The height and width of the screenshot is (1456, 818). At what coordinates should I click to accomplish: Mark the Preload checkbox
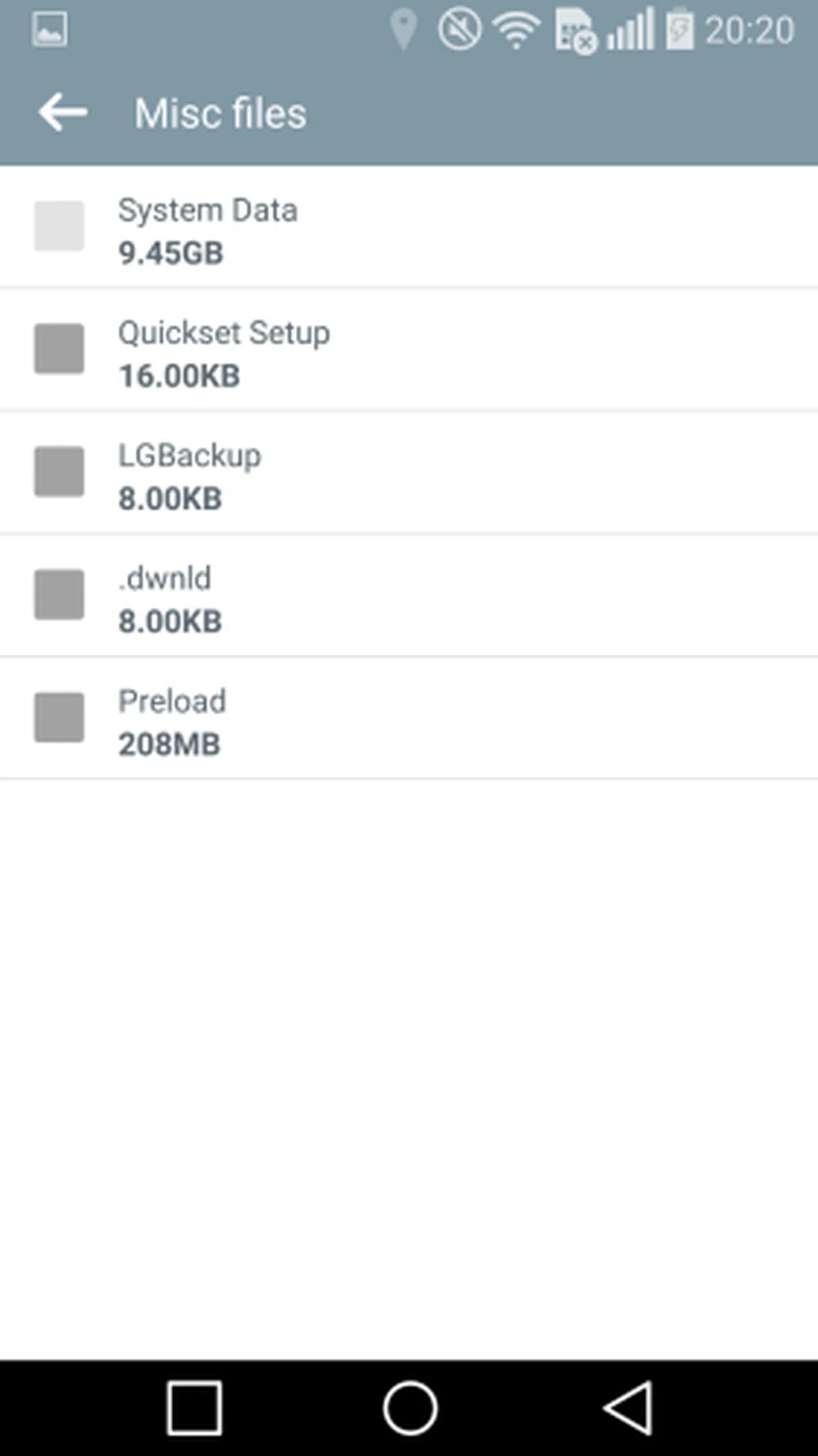59,717
